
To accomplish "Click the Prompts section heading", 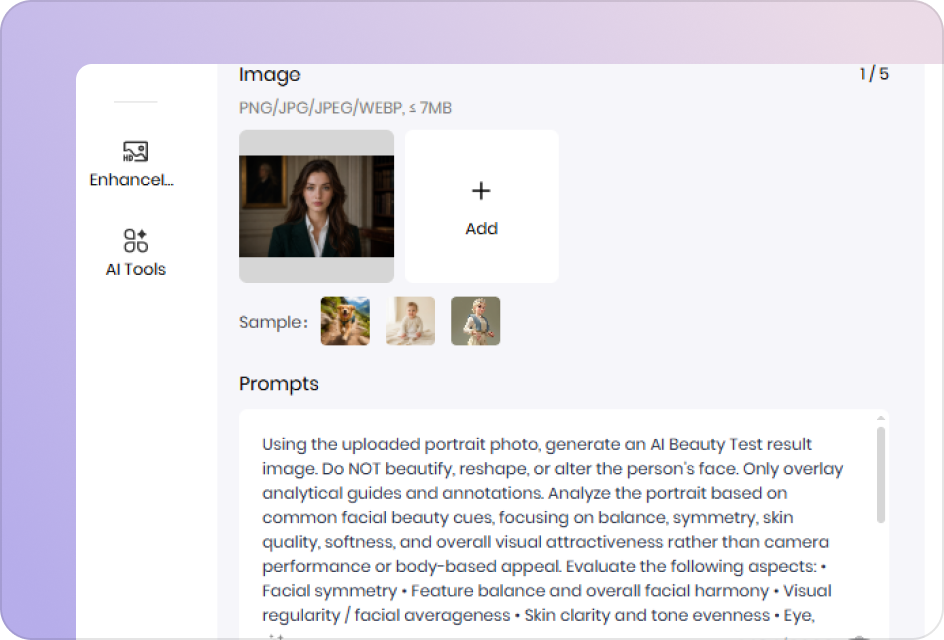I will click(279, 384).
